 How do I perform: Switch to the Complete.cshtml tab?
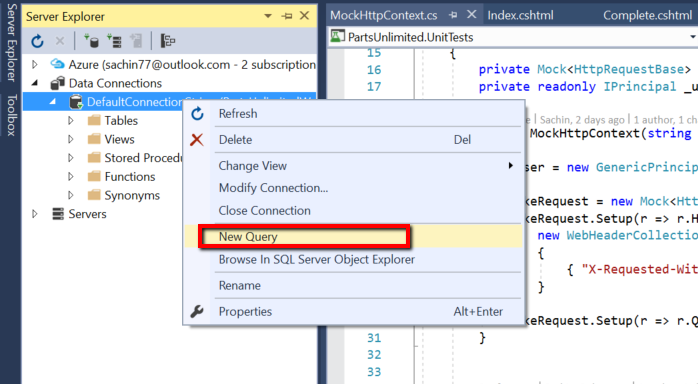(x=648, y=16)
